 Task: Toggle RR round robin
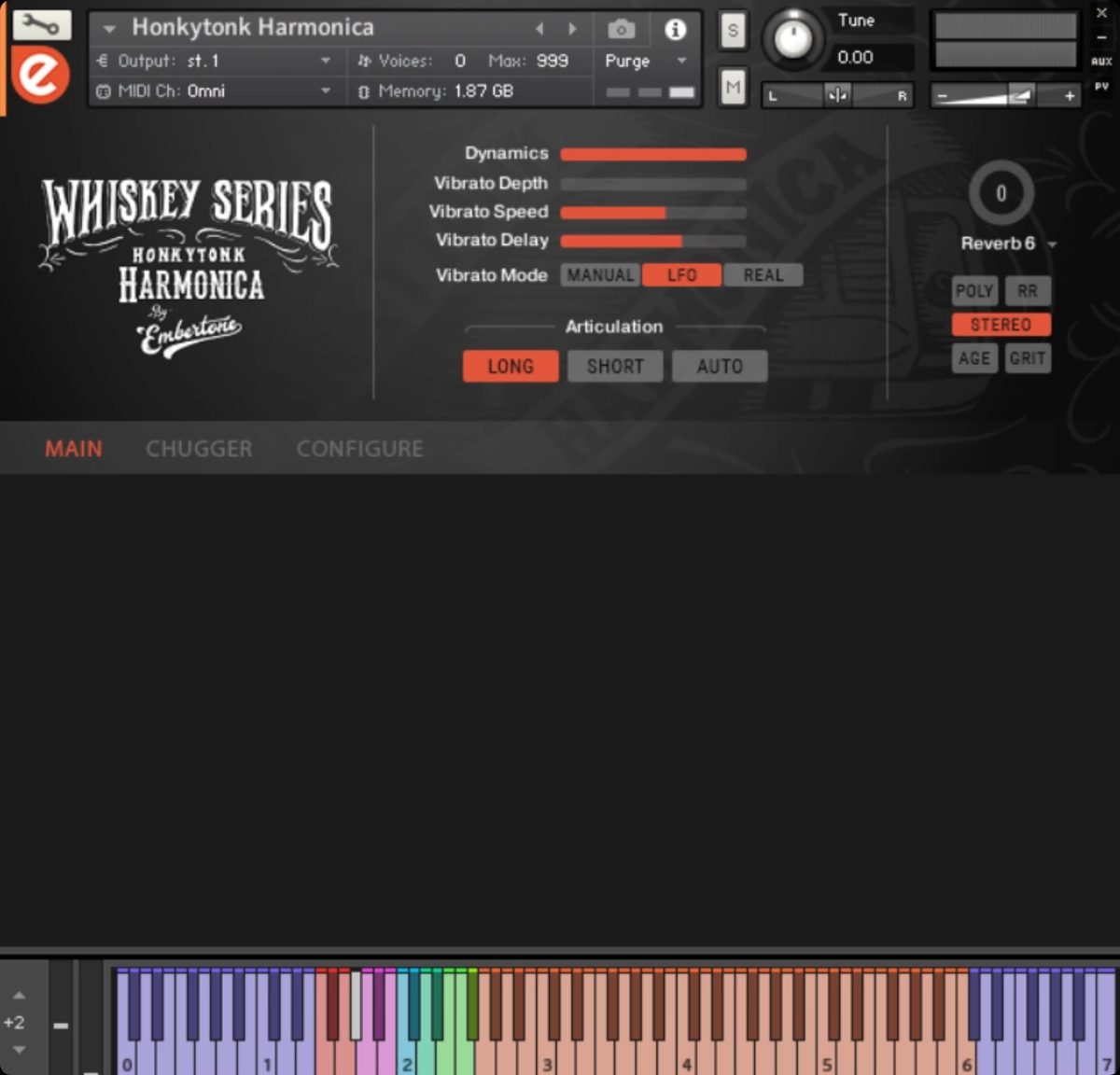1028,291
